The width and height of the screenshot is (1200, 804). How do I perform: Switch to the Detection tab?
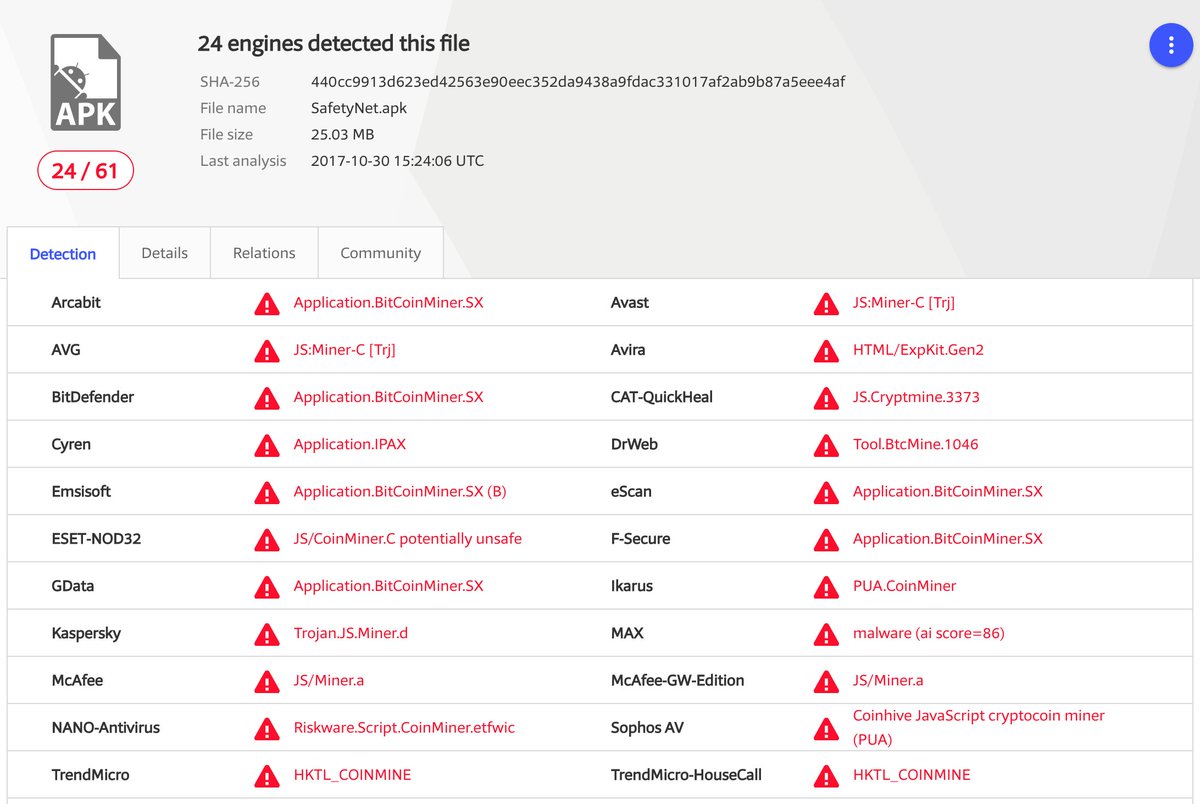(x=63, y=254)
